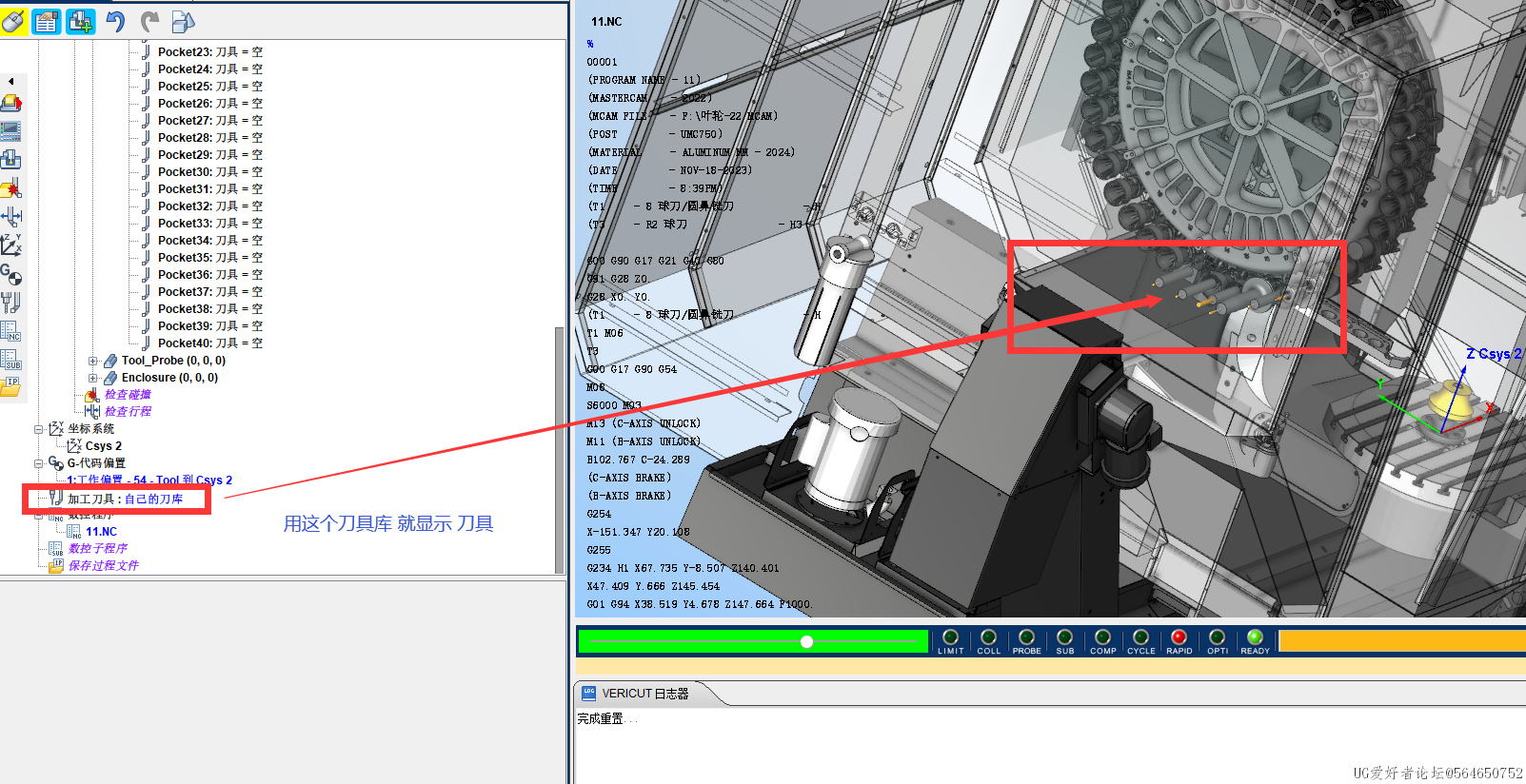This screenshot has width=1526, height=784.
Task: Click the T1 M06 line in NC listing
Action: pyautogui.click(x=605, y=333)
